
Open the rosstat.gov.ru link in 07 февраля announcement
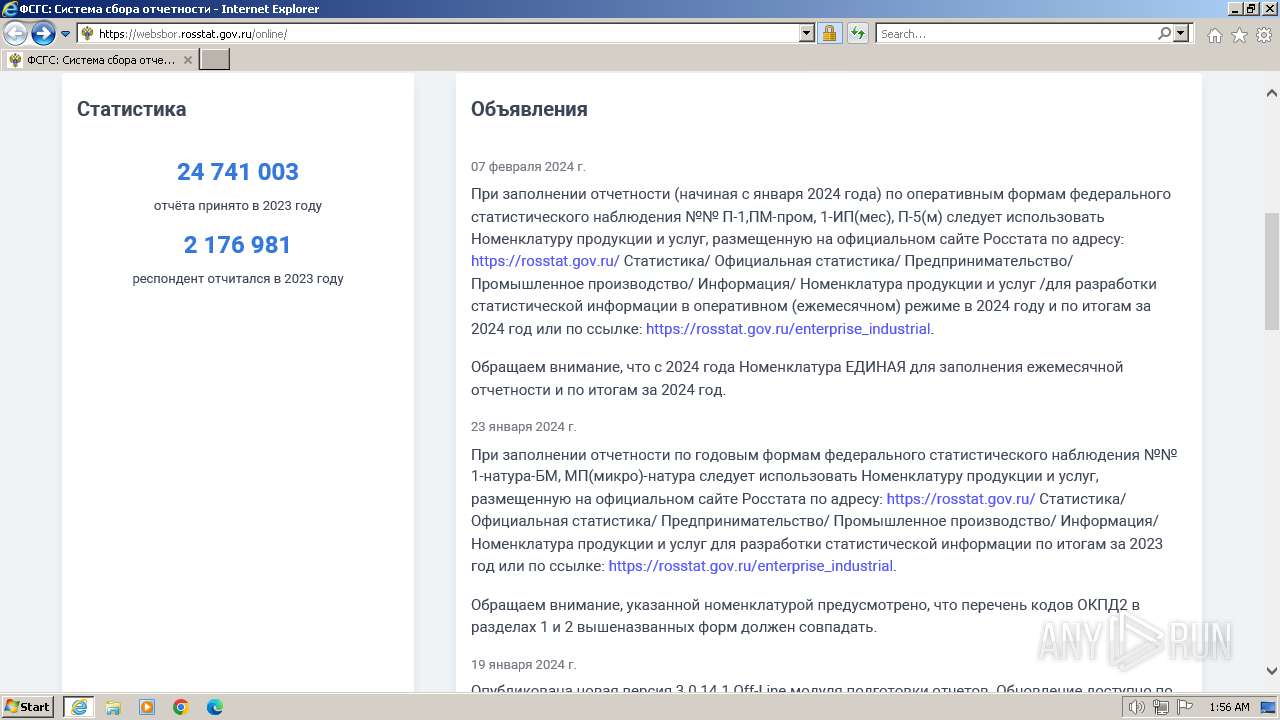coord(545,261)
